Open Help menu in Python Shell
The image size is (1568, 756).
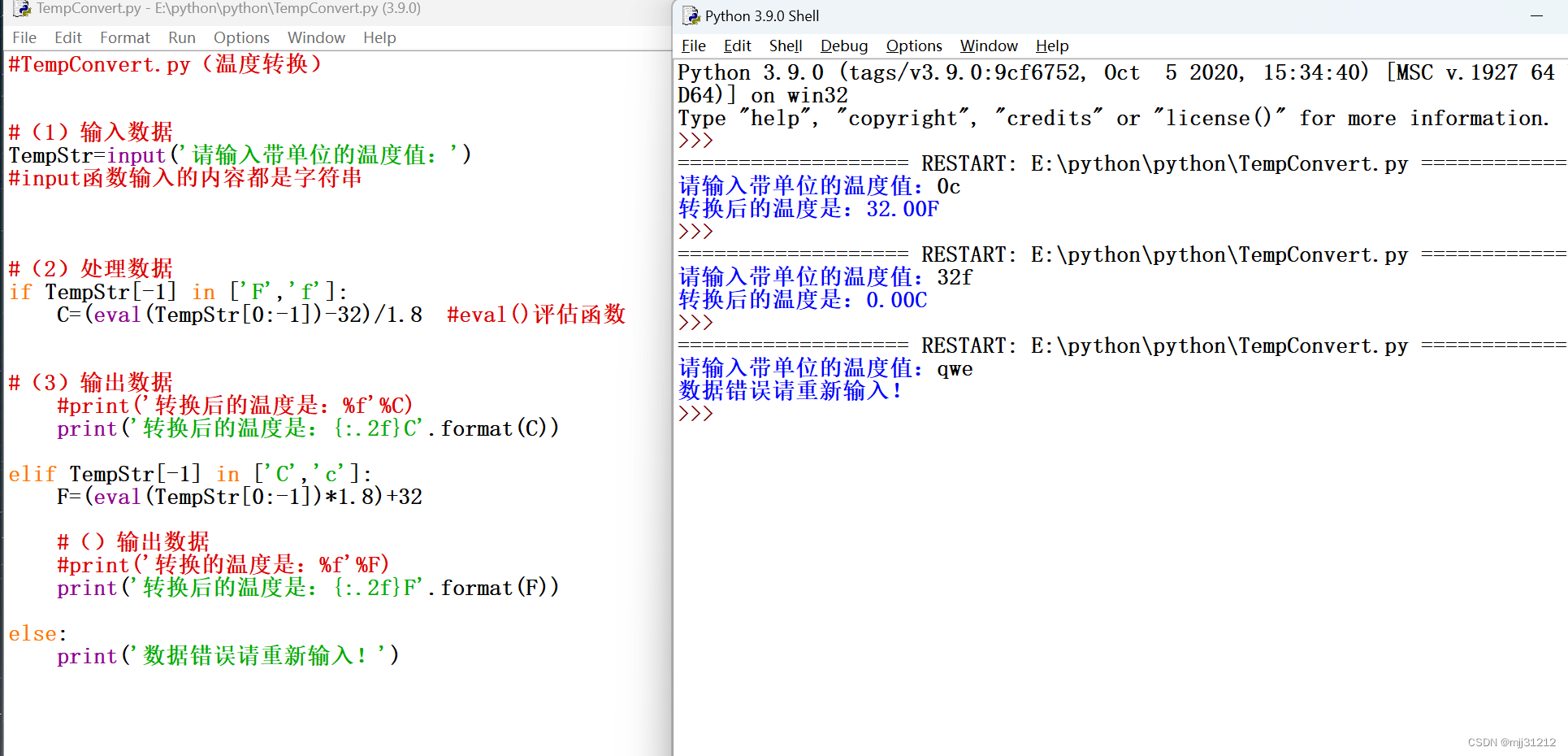tap(1052, 46)
